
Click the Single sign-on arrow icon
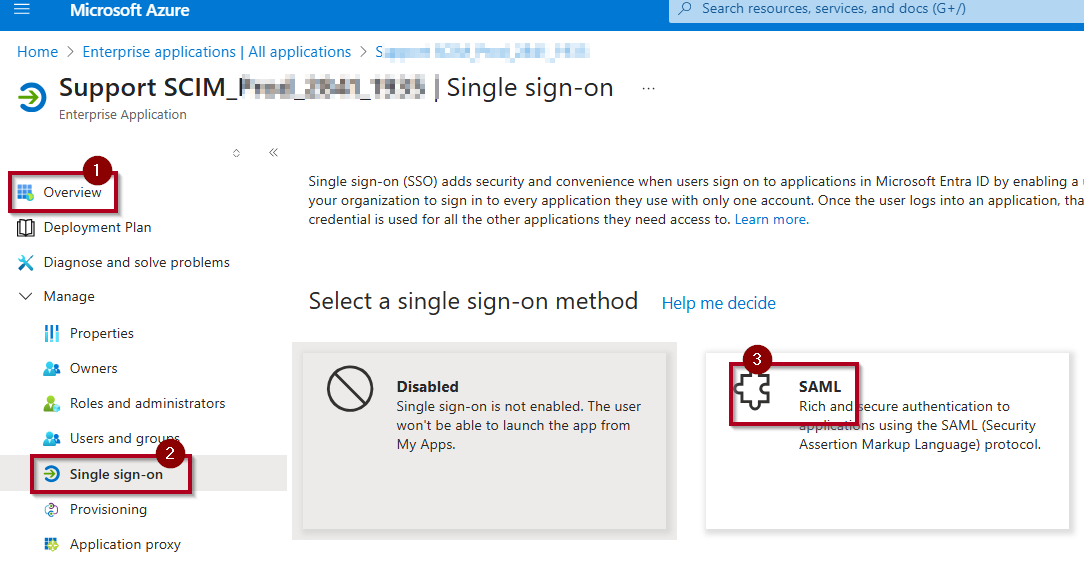tap(52, 474)
